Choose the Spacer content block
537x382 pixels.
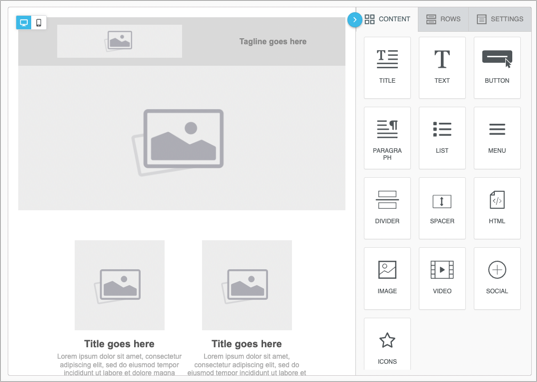point(442,208)
